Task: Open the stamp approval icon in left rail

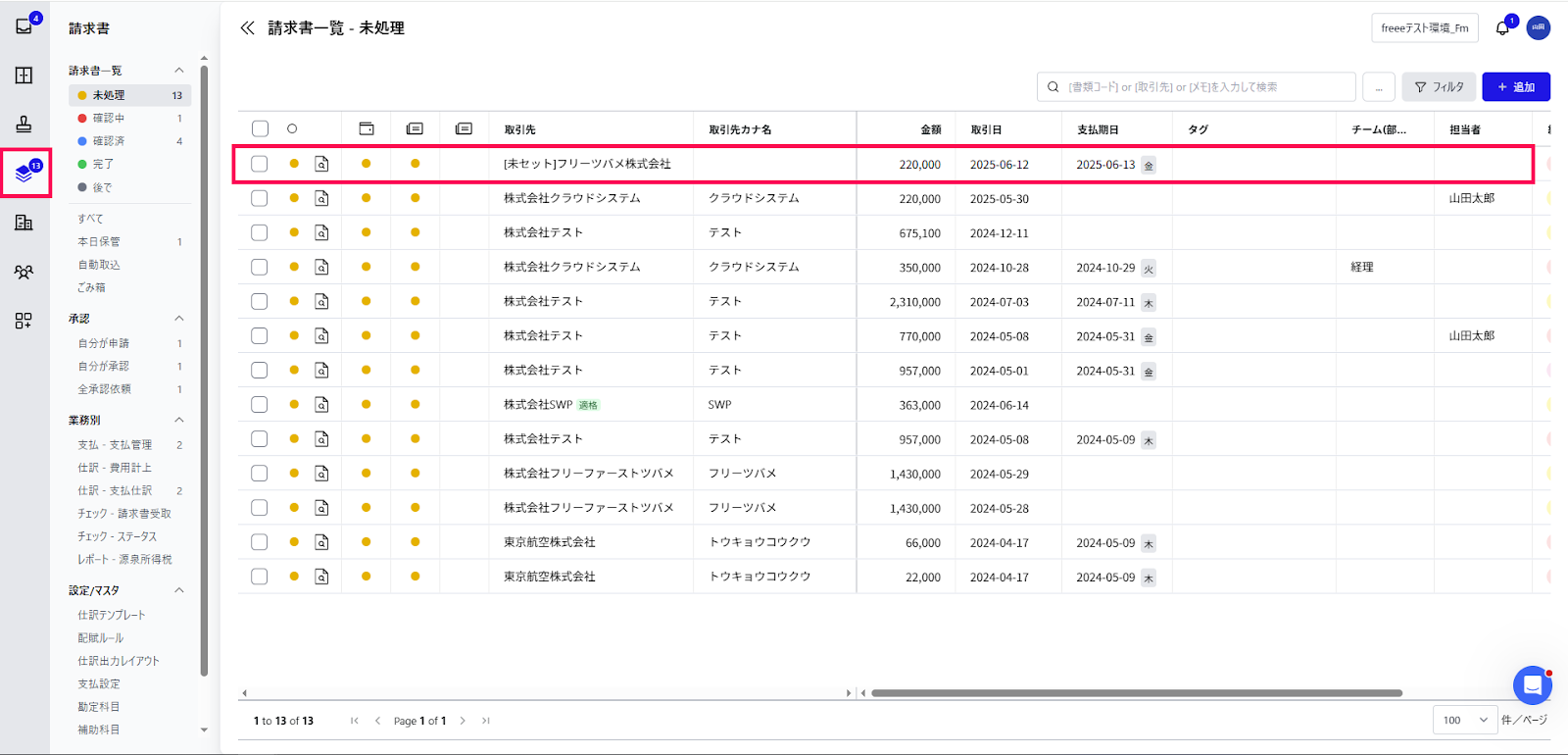Action: tap(24, 125)
